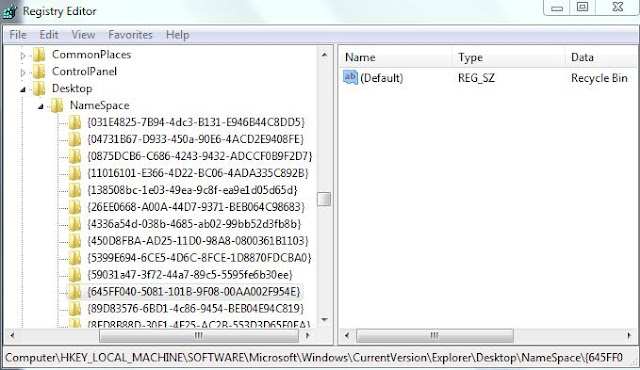Click the Type column header

click(x=509, y=58)
